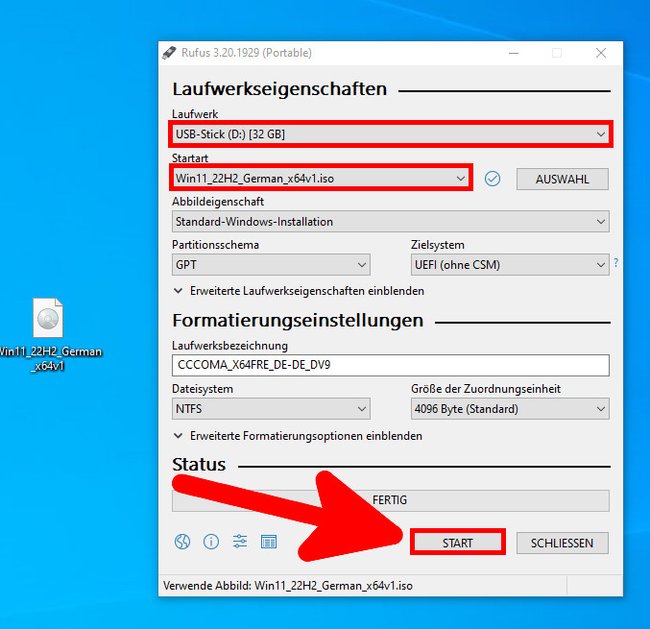Screen dimensions: 650x629
Task: Minimize the Rufus window
Action: coord(514,53)
